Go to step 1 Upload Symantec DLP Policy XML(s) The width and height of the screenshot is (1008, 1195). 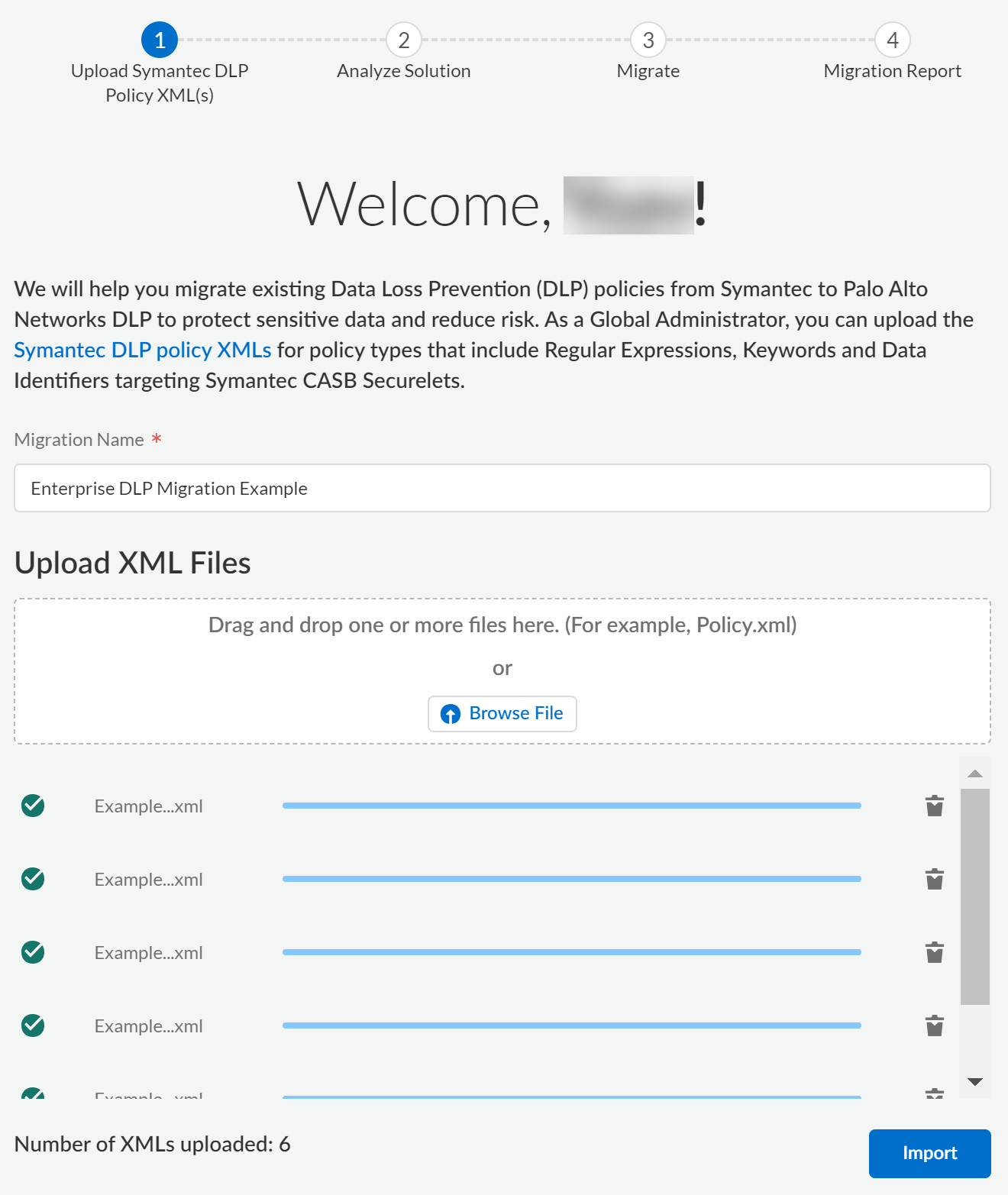tap(160, 40)
